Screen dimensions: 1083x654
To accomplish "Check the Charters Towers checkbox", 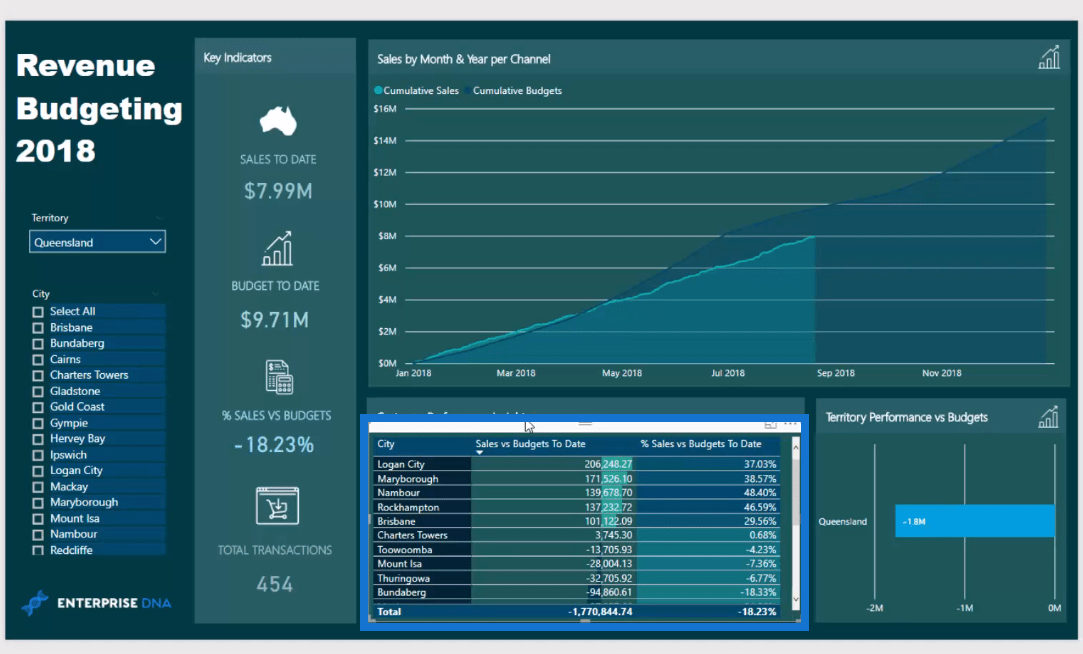I will pos(38,376).
